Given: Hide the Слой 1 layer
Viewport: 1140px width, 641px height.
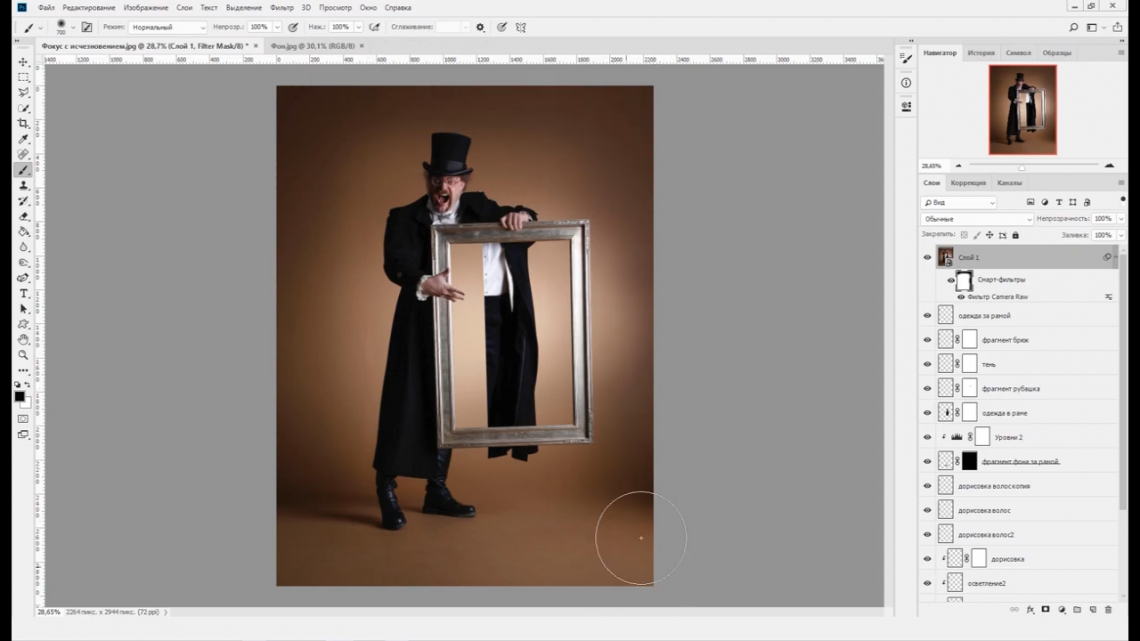Looking at the screenshot, I should 927,257.
